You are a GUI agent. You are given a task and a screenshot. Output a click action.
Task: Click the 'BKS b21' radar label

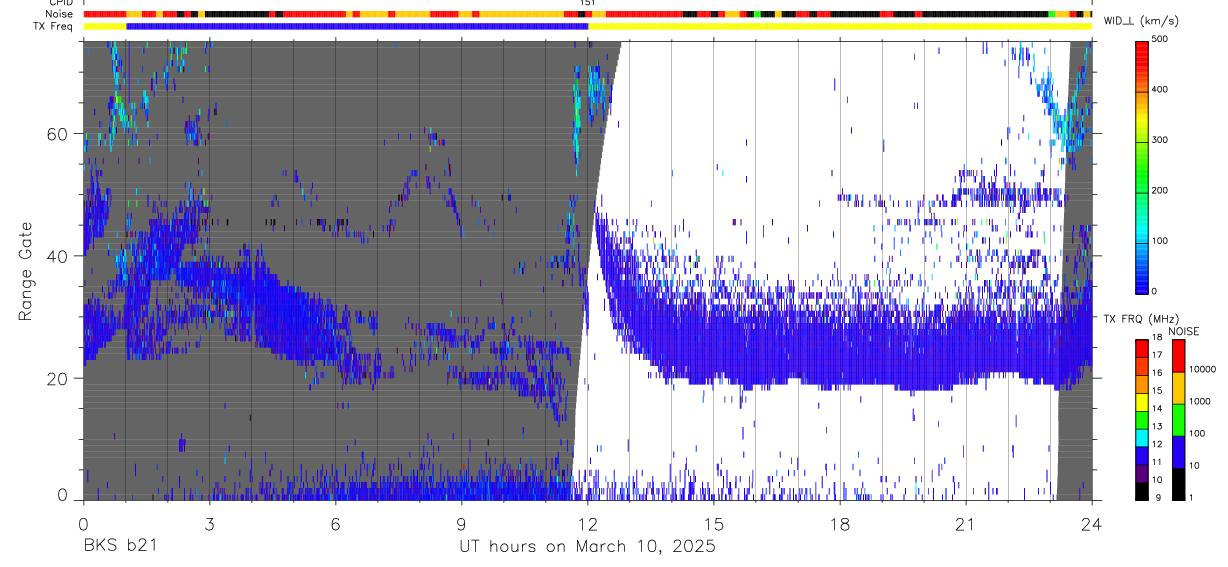pyautogui.click(x=119, y=546)
